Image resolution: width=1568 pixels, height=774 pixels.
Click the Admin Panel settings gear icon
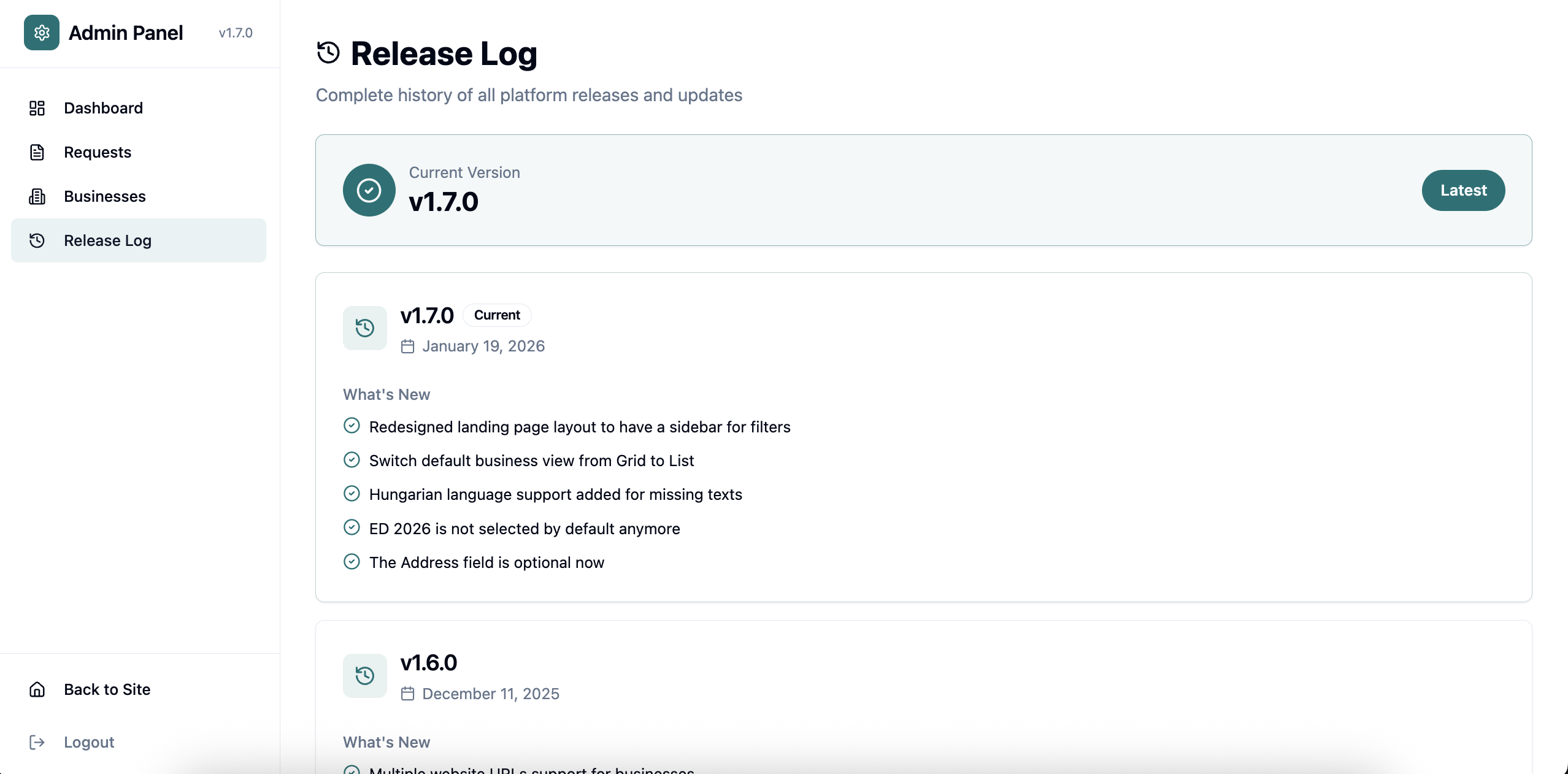pyautogui.click(x=40, y=33)
